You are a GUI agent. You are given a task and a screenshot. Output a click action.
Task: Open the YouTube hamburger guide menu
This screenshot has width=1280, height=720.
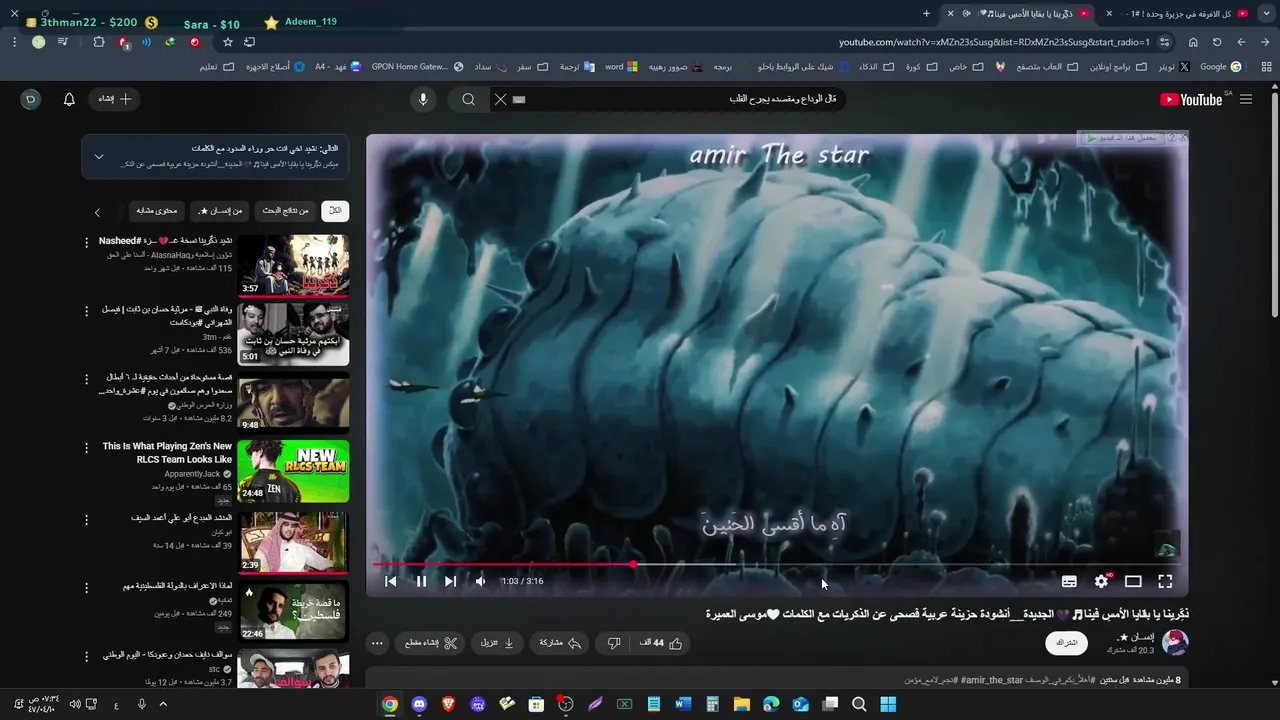[1246, 99]
